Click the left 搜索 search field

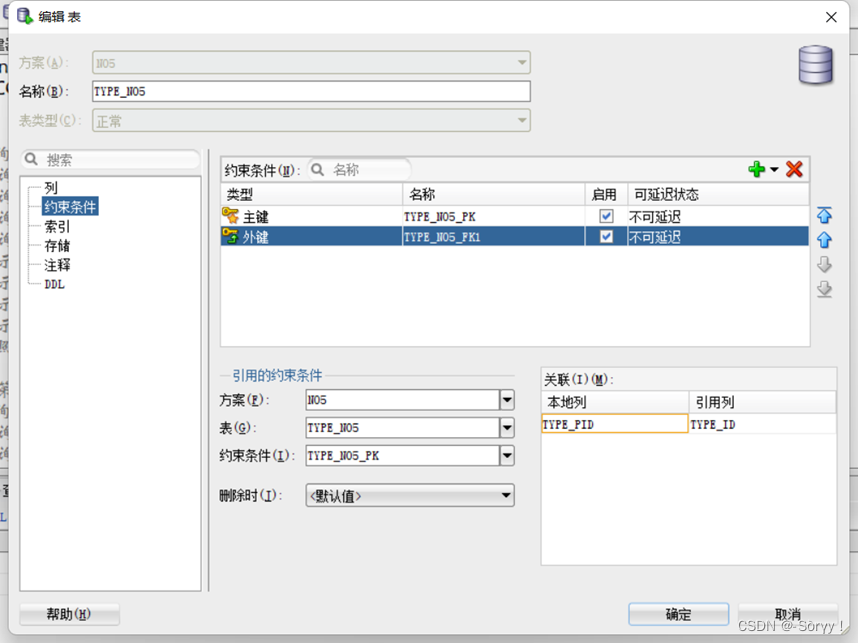[111, 159]
